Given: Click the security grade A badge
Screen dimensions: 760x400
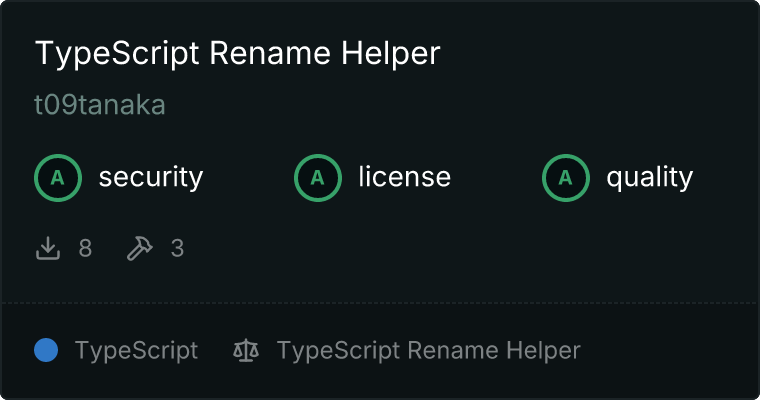Looking at the screenshot, I should [x=58, y=178].
